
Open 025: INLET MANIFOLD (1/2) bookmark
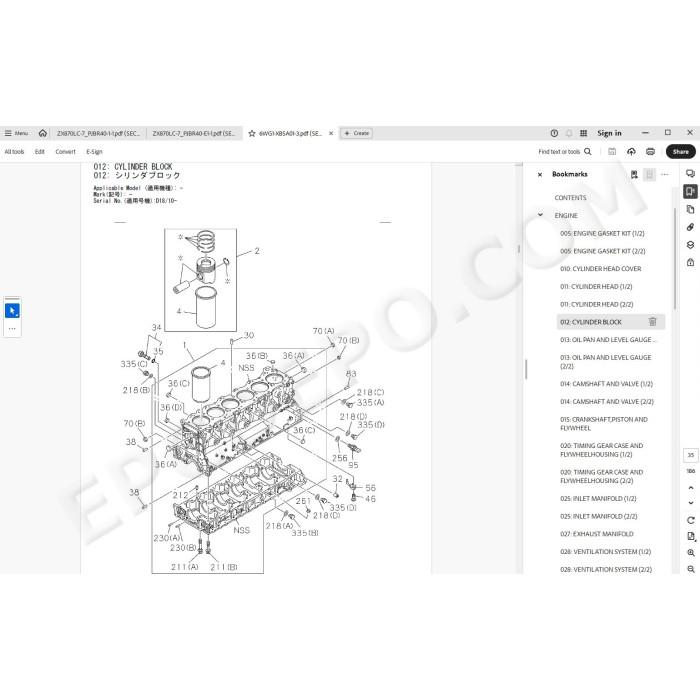coord(598,498)
